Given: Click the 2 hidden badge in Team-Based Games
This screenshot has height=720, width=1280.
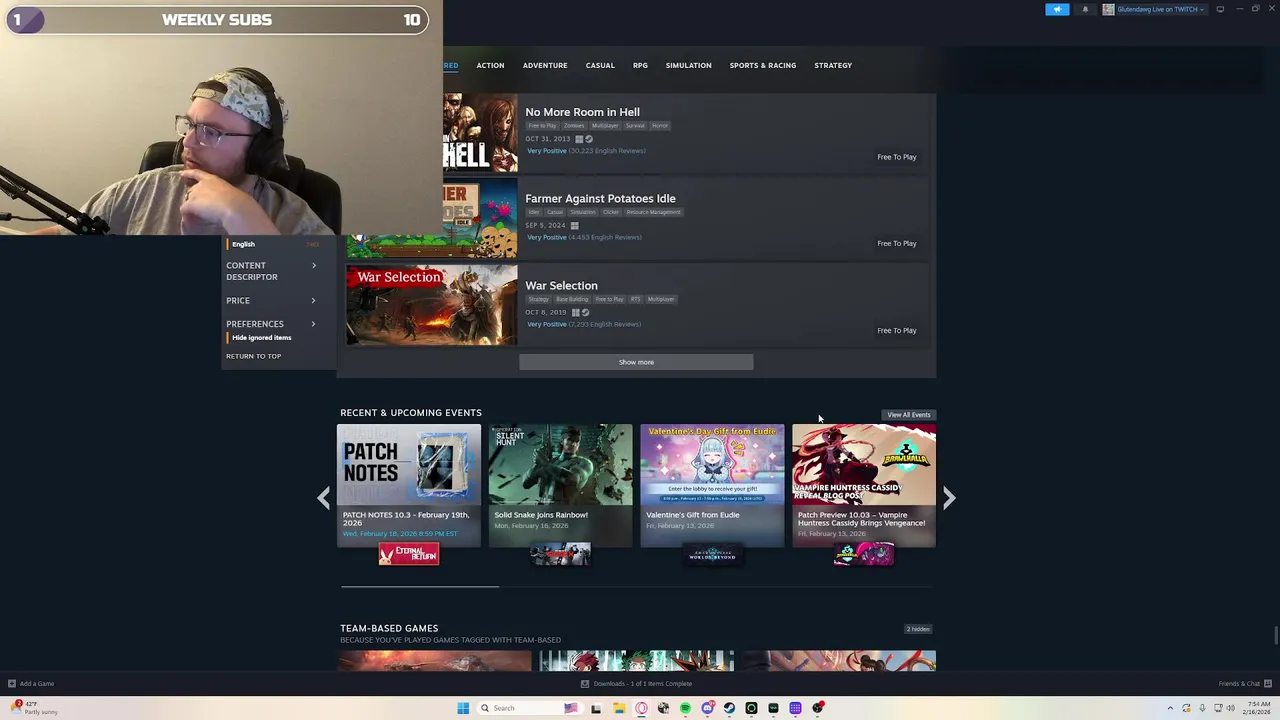Looking at the screenshot, I should (918, 629).
